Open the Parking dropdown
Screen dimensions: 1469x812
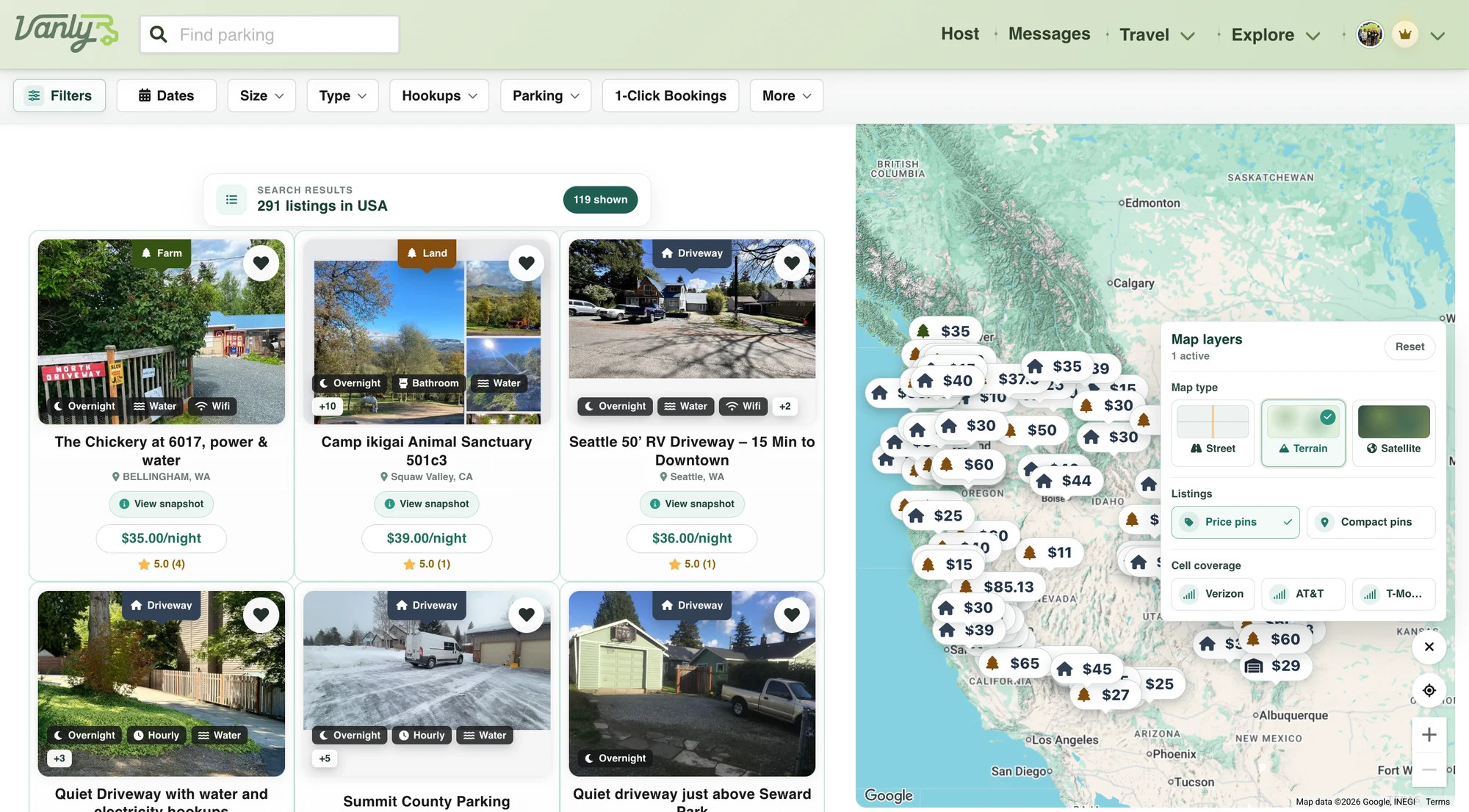pyautogui.click(x=546, y=95)
